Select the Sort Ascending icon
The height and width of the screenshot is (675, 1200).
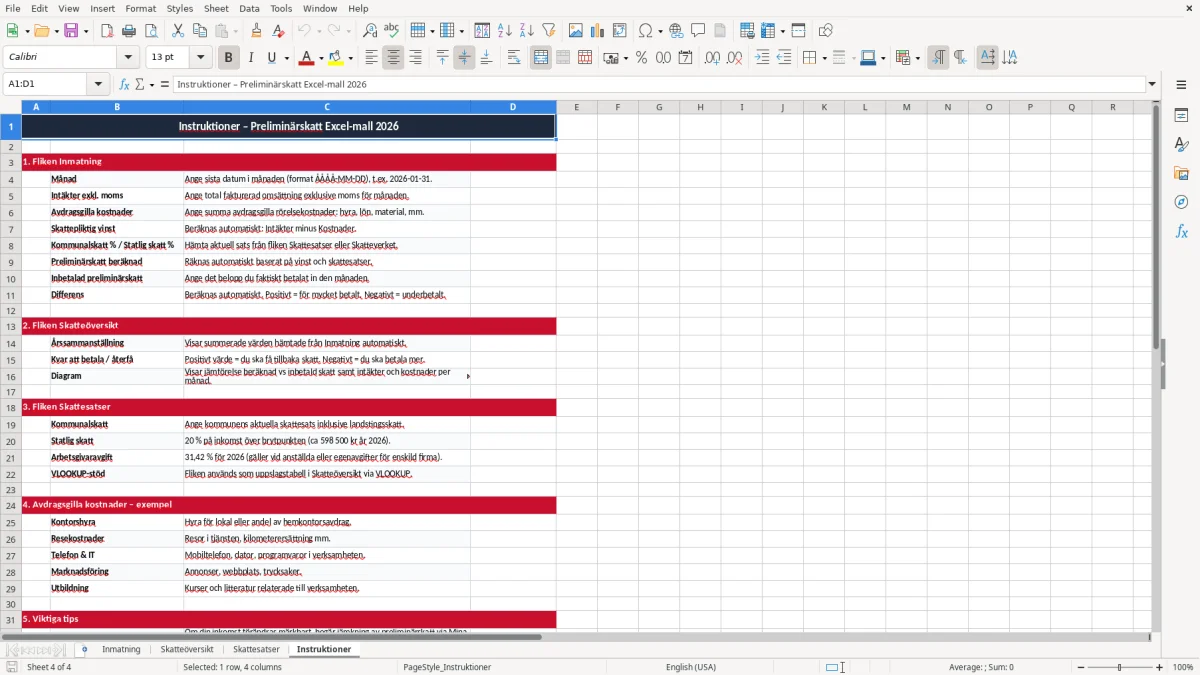[x=505, y=31]
